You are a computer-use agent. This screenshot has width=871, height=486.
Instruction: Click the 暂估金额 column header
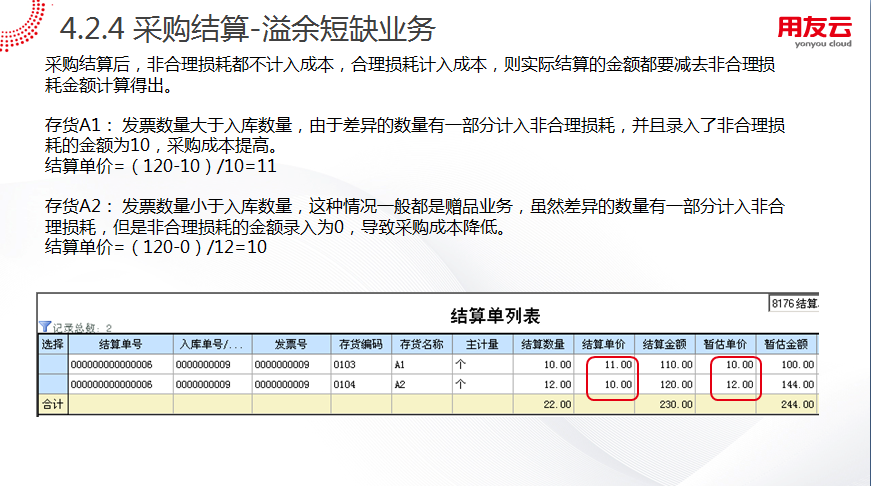tap(786, 344)
